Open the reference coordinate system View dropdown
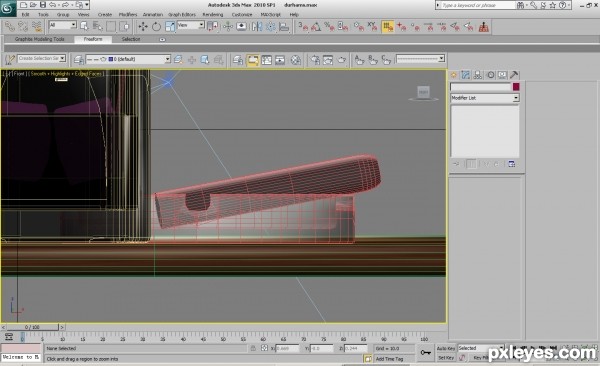 [191, 25]
